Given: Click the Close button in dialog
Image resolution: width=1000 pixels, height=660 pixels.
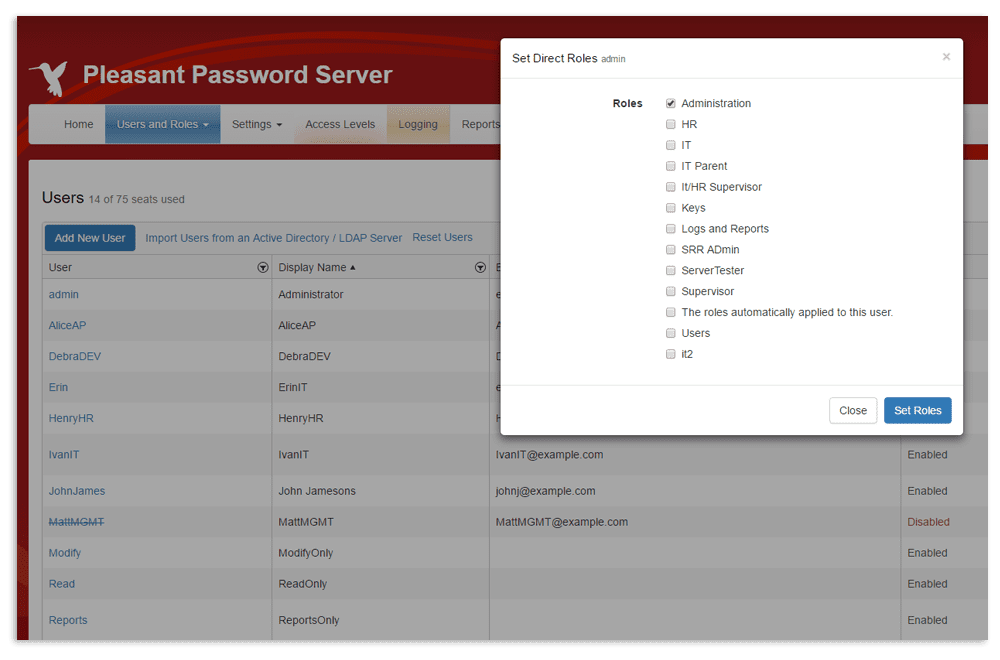Looking at the screenshot, I should coord(853,411).
